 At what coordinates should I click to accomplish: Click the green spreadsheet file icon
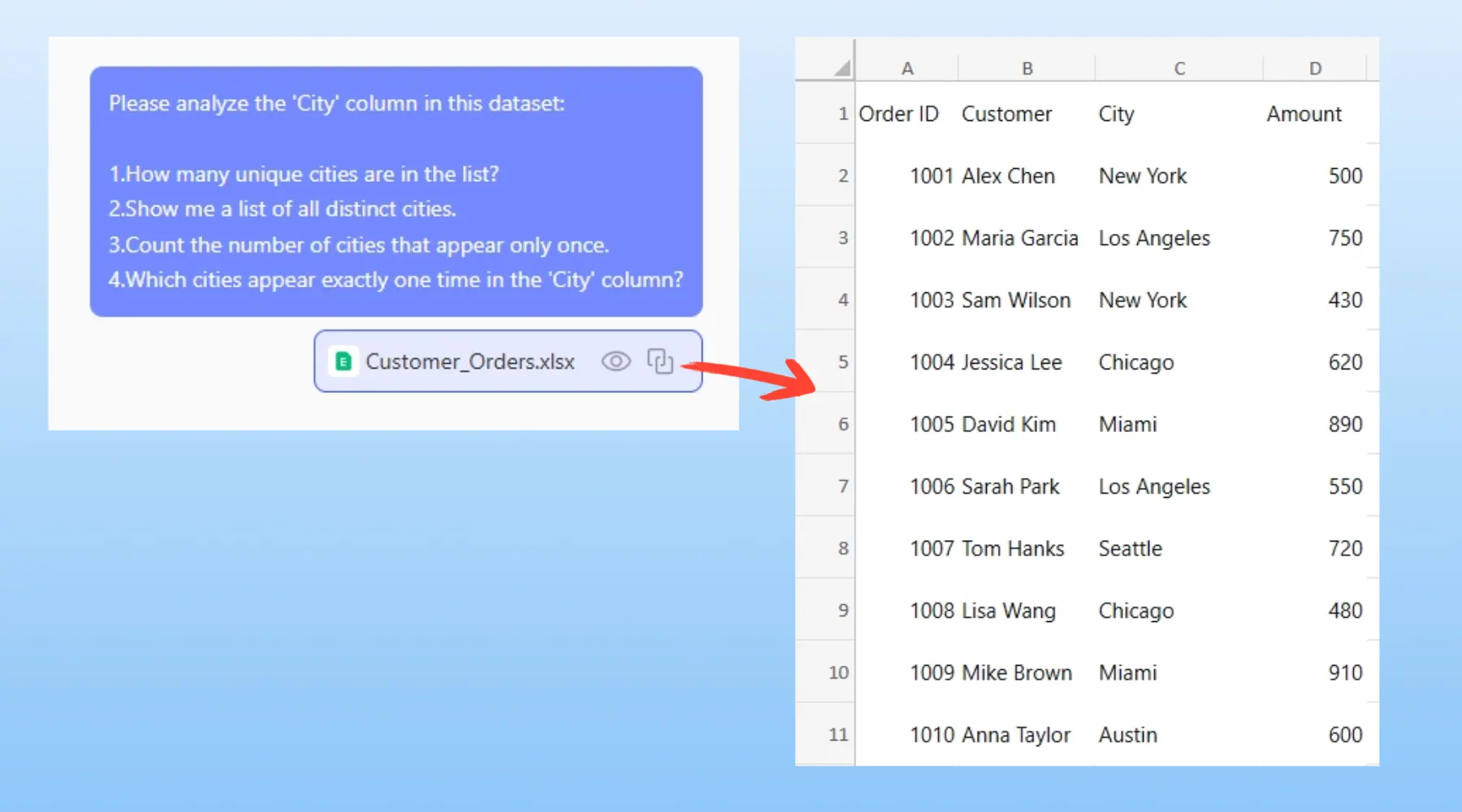point(344,361)
